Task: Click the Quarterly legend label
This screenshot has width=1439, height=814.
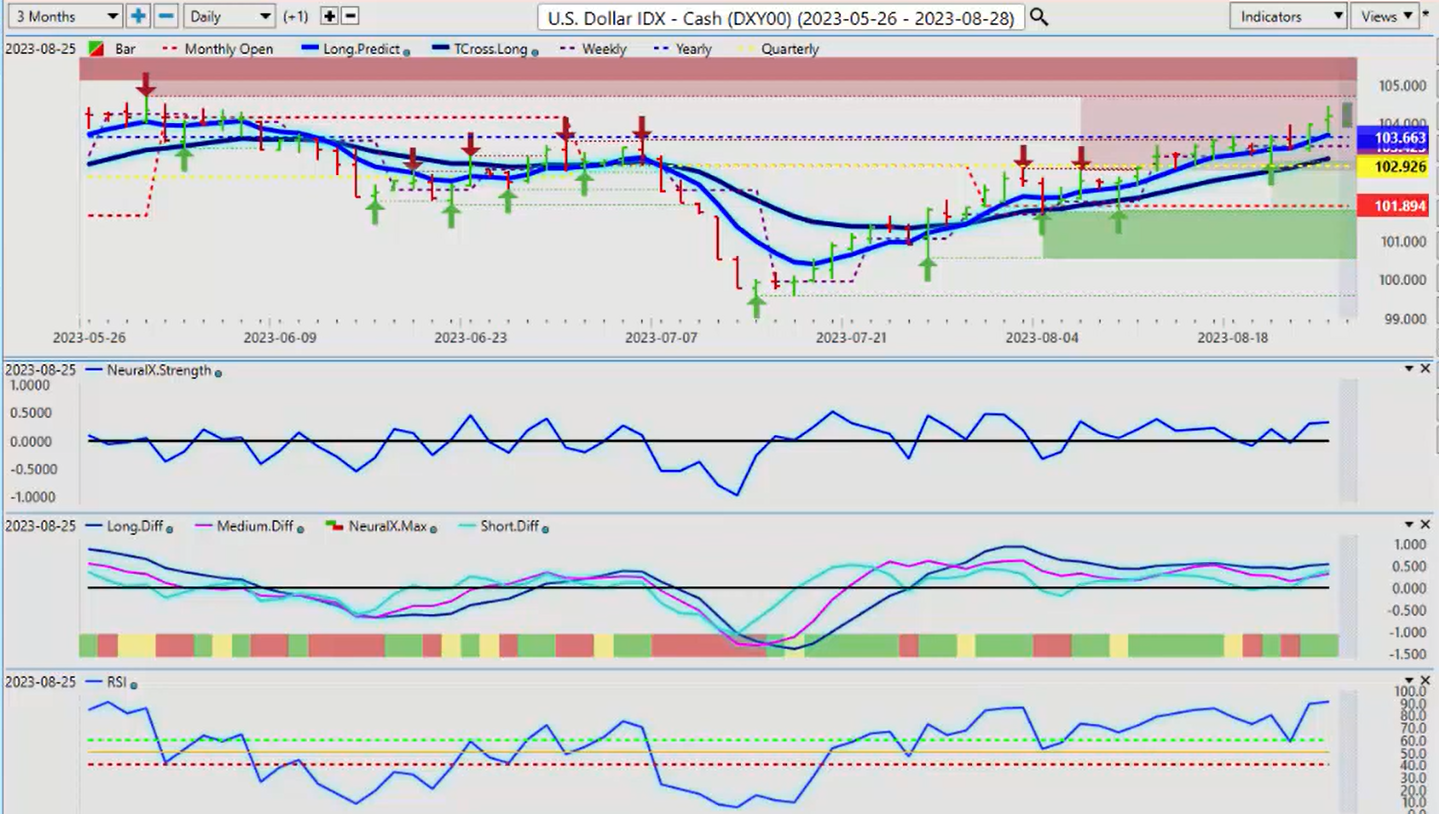Action: tap(789, 49)
